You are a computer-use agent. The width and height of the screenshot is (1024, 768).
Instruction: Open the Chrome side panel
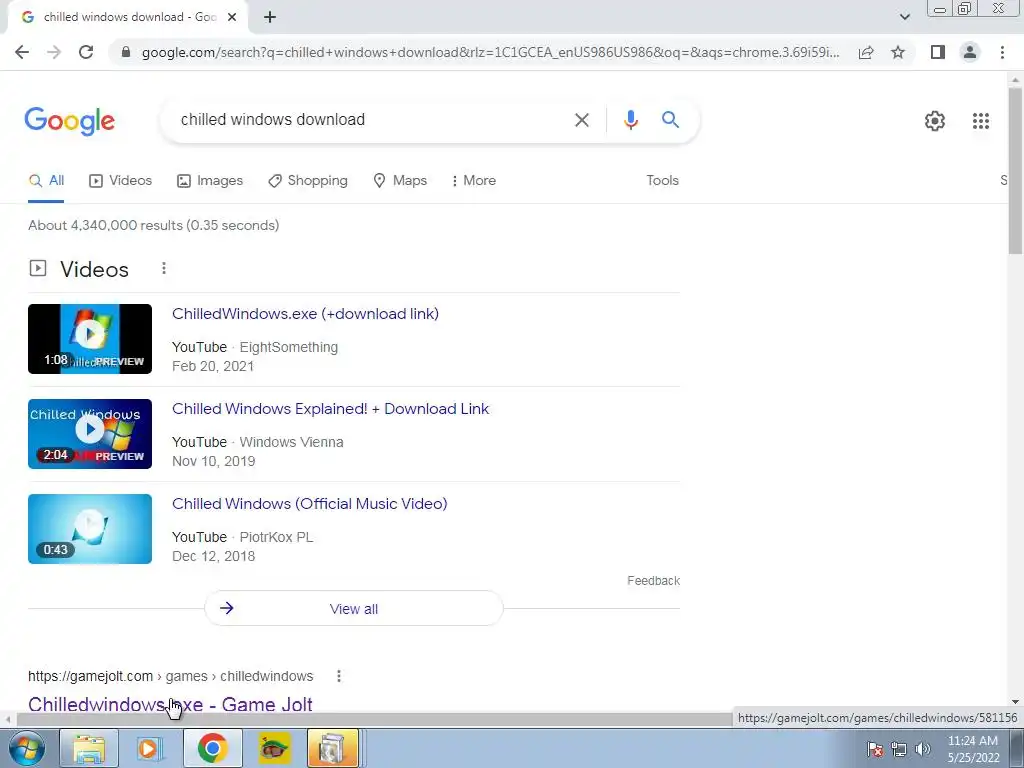coord(938,52)
